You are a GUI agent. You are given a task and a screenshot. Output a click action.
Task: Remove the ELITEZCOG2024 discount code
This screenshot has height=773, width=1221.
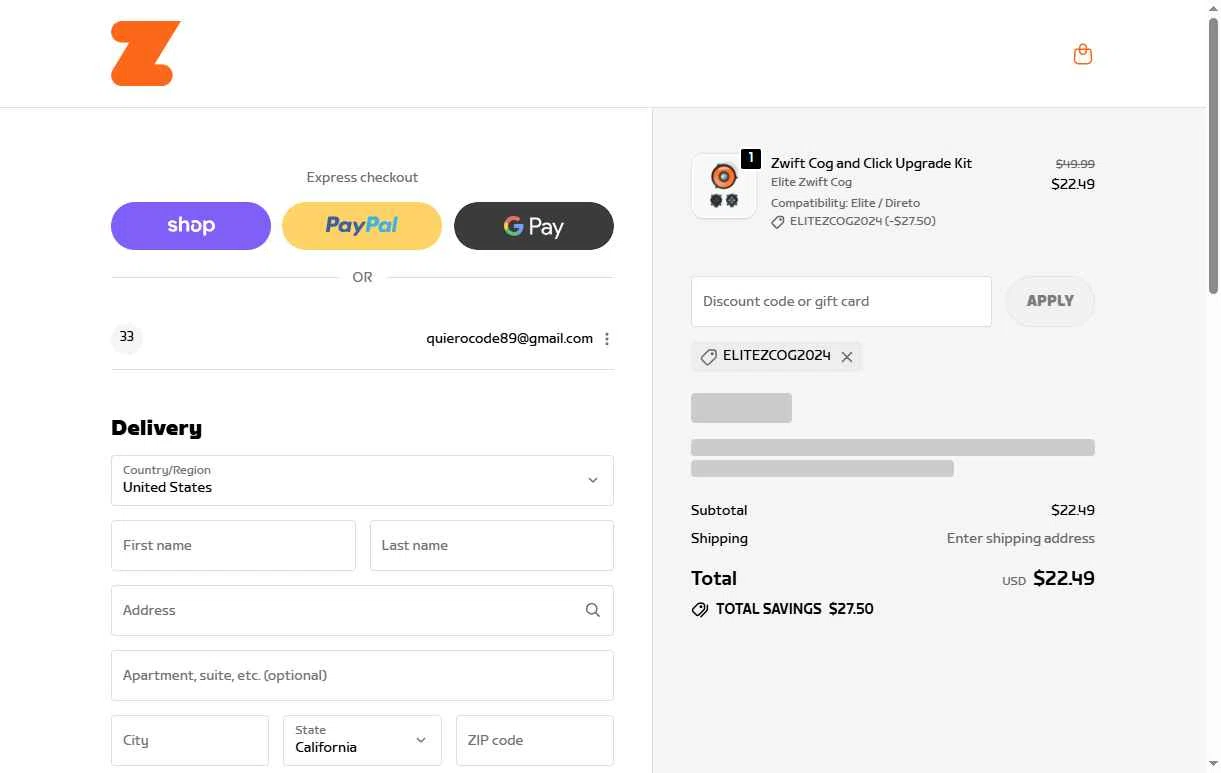point(847,357)
